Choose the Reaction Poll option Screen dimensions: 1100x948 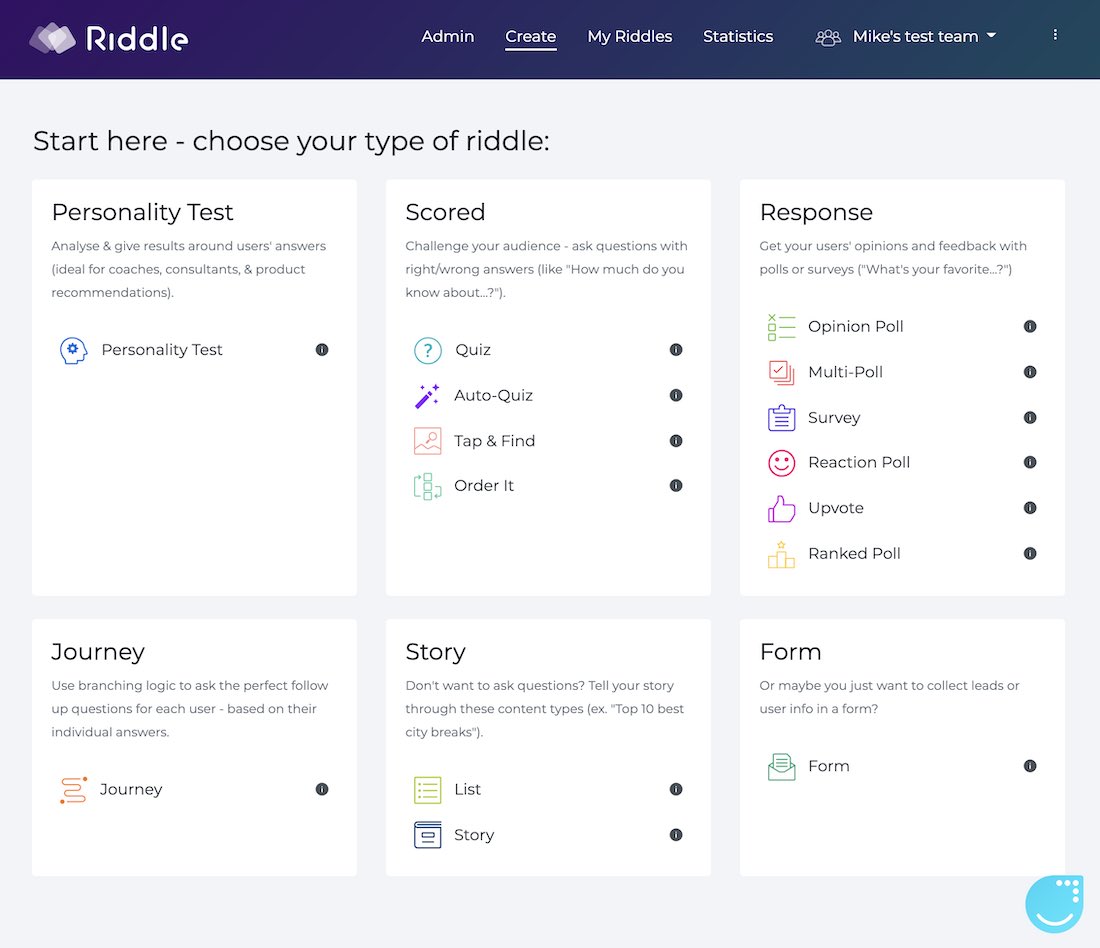tap(859, 462)
